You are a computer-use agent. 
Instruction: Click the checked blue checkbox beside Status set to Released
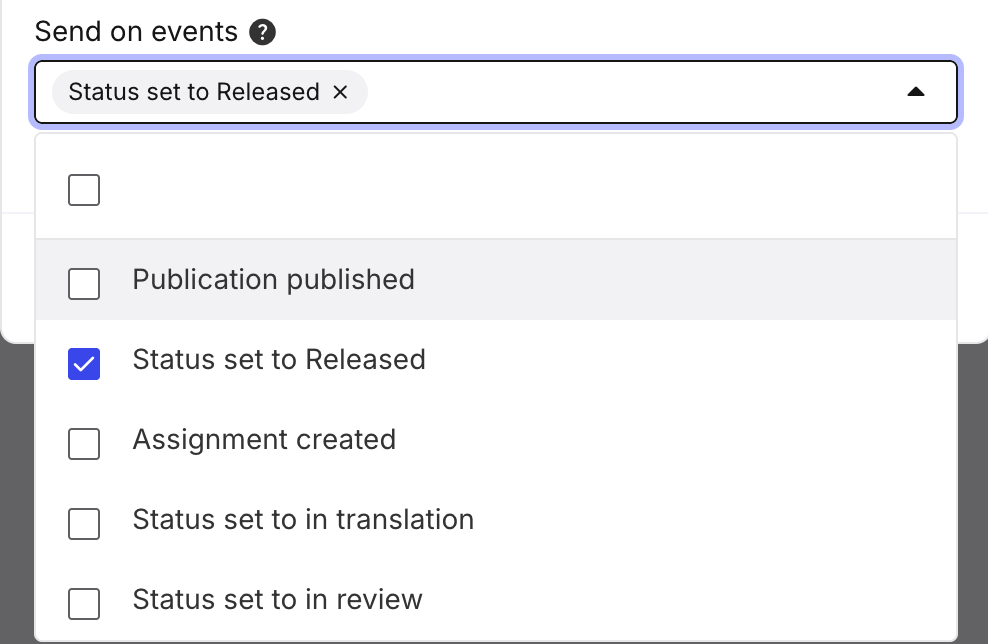(x=84, y=364)
